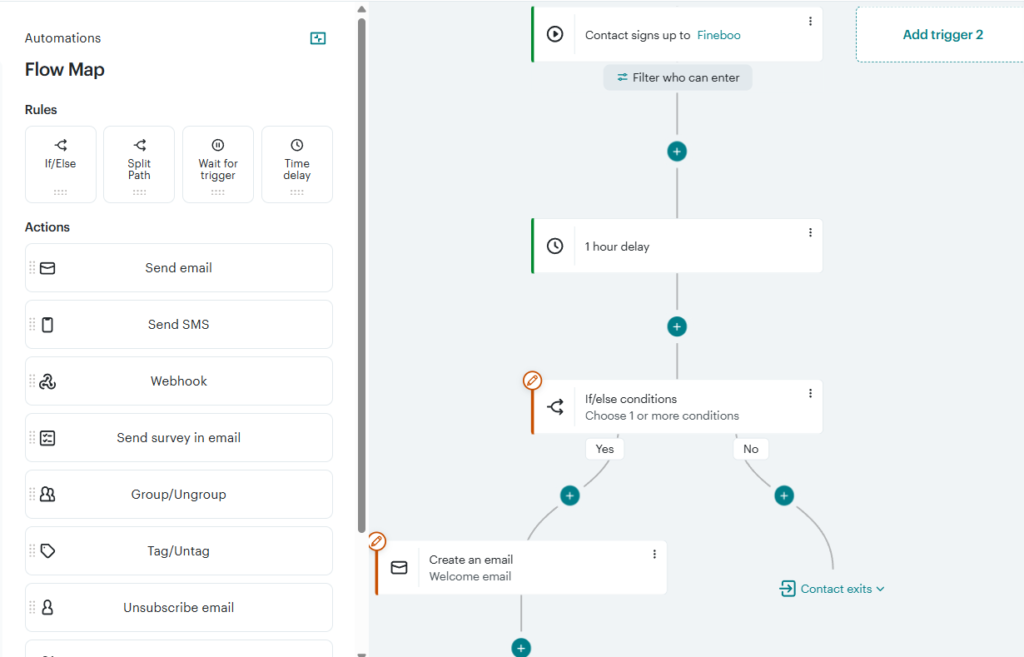Screen dimensions: 1024x657
Task: Open the Contact signs up trigger menu
Action: [x=810, y=20]
